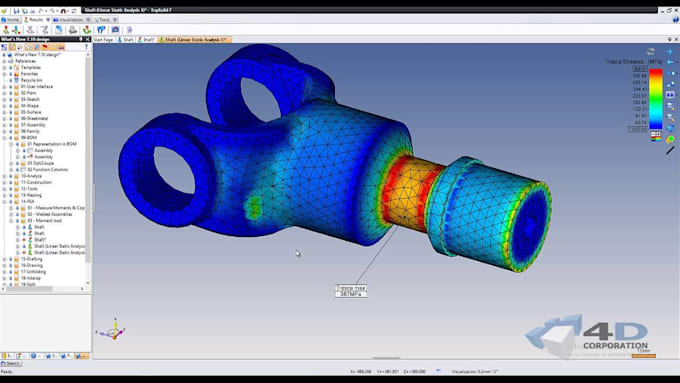The width and height of the screenshot is (680, 383).
Task: Click the topmost blue axis icon on the right toolbar
Action: (670, 51)
